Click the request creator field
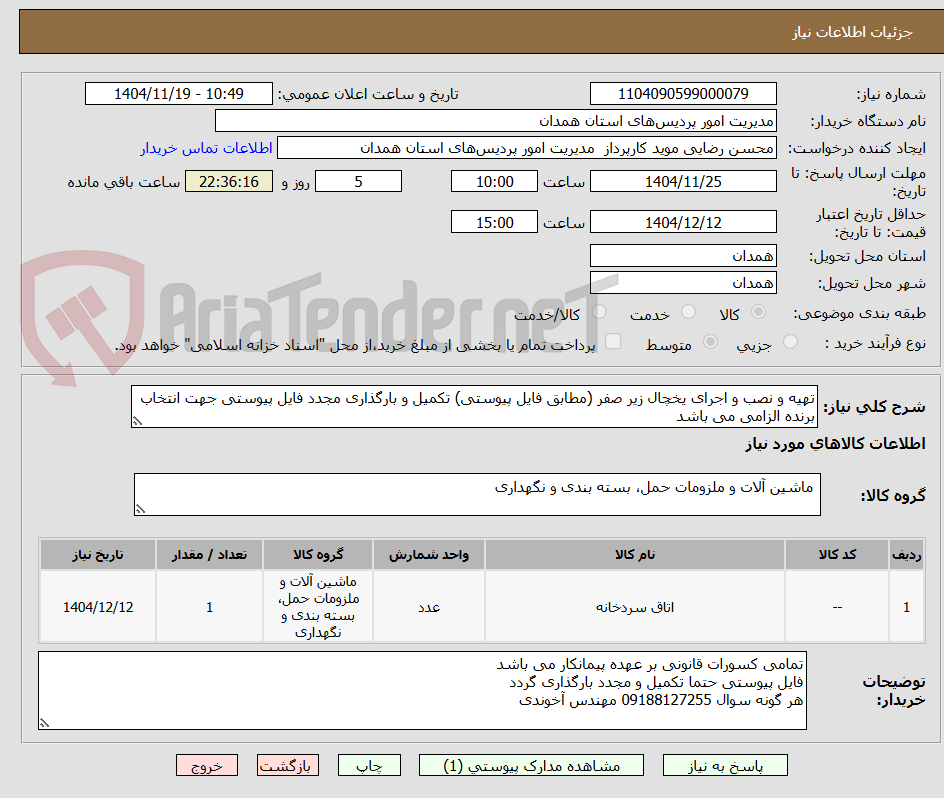 coord(527,148)
